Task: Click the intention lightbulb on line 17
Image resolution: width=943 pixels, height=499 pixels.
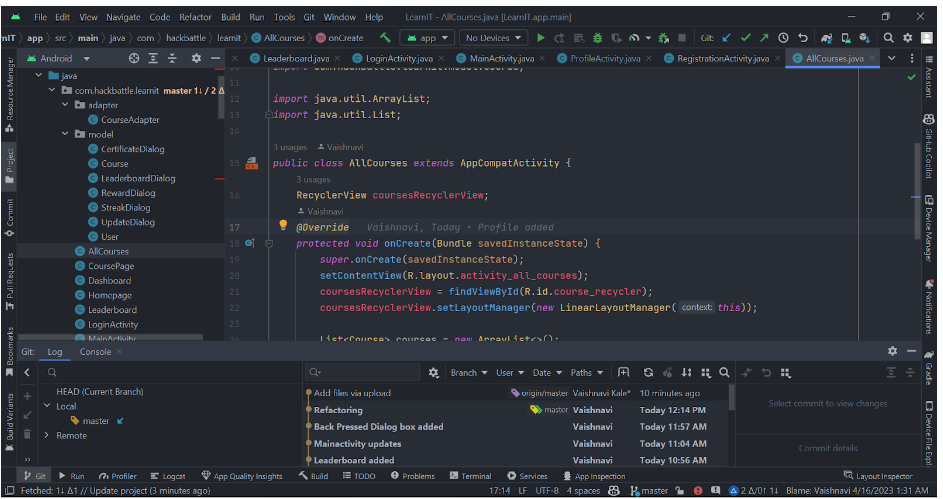Action: pos(283,225)
